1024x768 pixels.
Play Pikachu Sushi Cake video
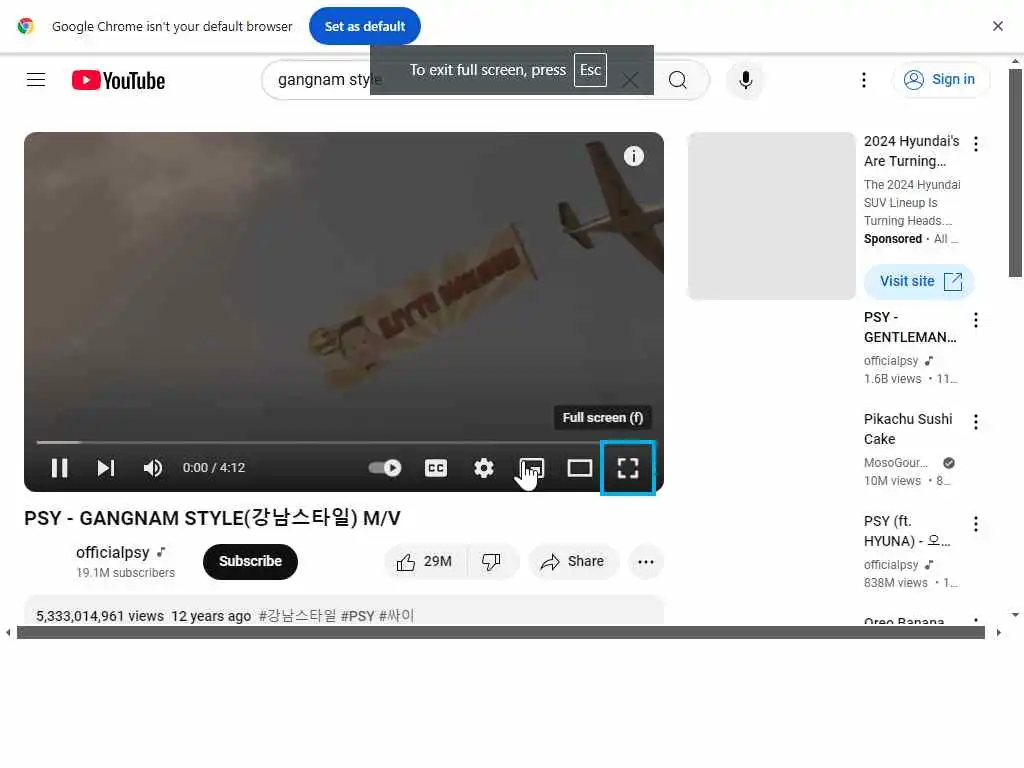(x=908, y=429)
